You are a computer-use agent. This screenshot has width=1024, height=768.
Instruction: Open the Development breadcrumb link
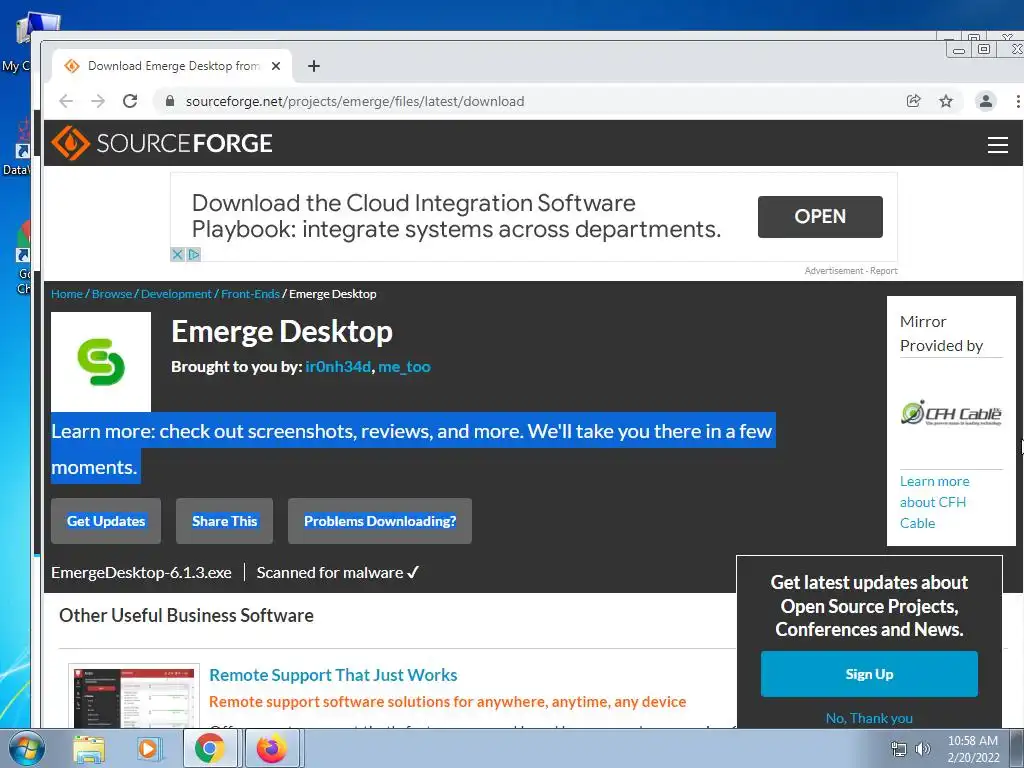[x=176, y=294]
